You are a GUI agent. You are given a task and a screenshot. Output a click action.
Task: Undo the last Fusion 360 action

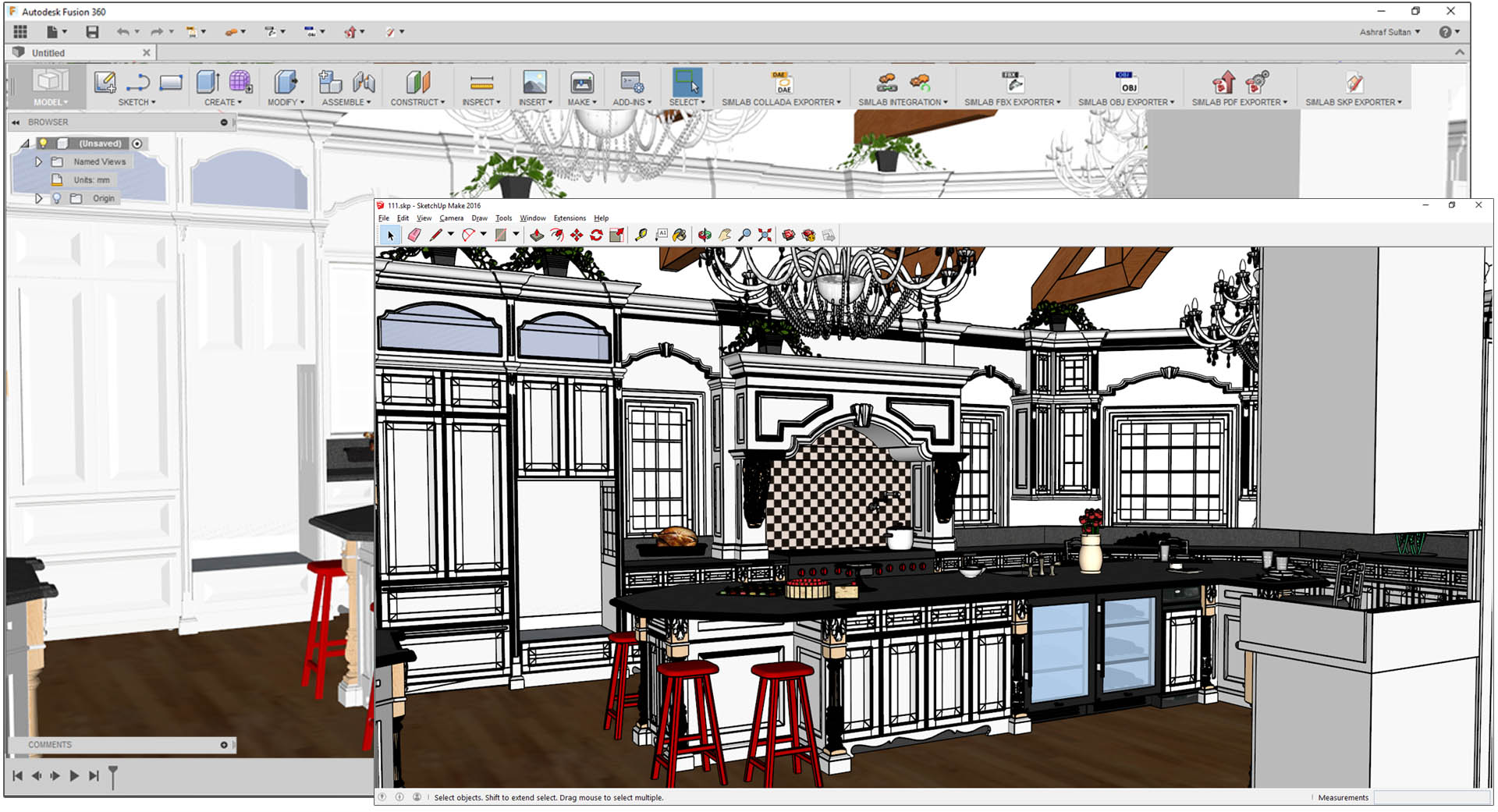click(x=123, y=32)
